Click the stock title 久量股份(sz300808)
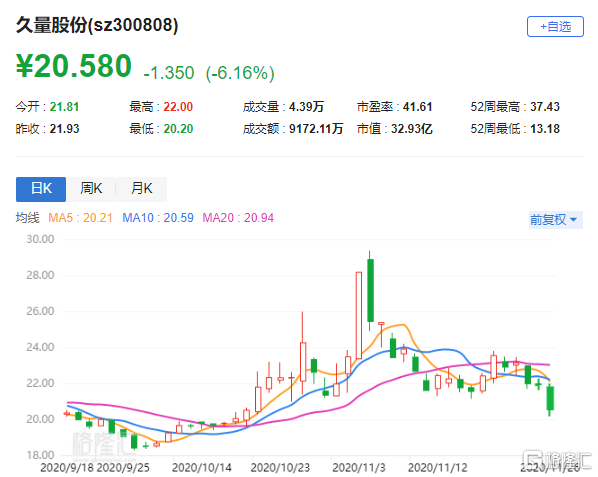598x477 pixels. pos(97,26)
